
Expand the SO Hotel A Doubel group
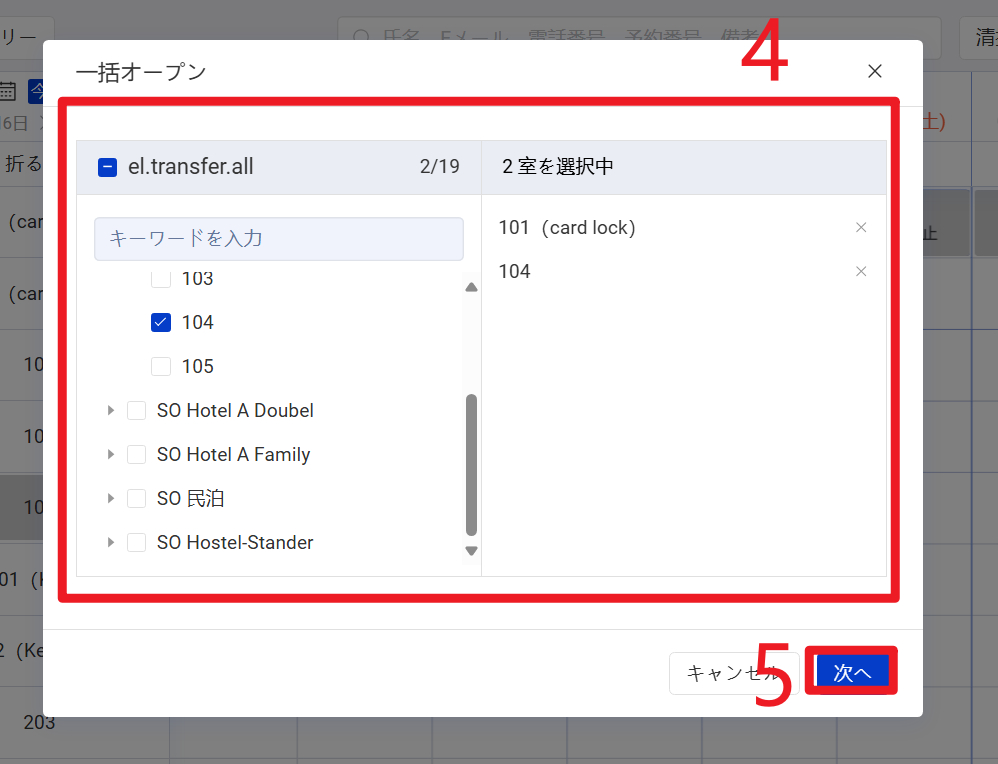point(111,411)
